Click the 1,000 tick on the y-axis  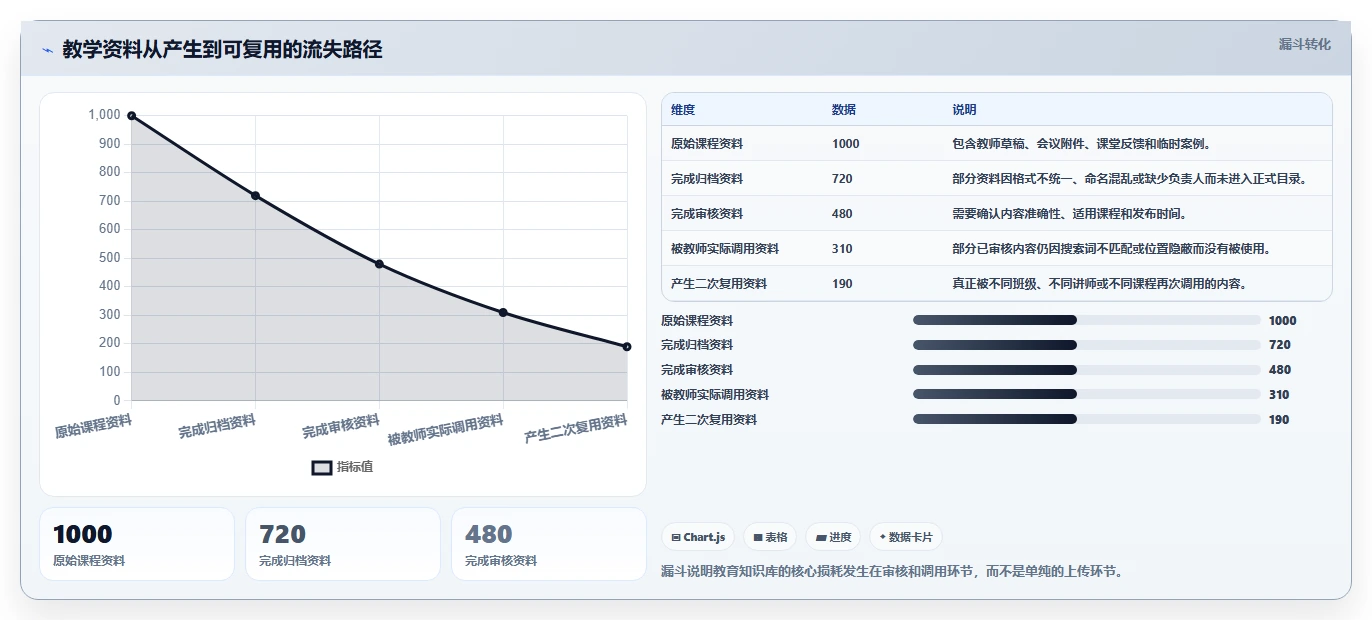(x=104, y=115)
